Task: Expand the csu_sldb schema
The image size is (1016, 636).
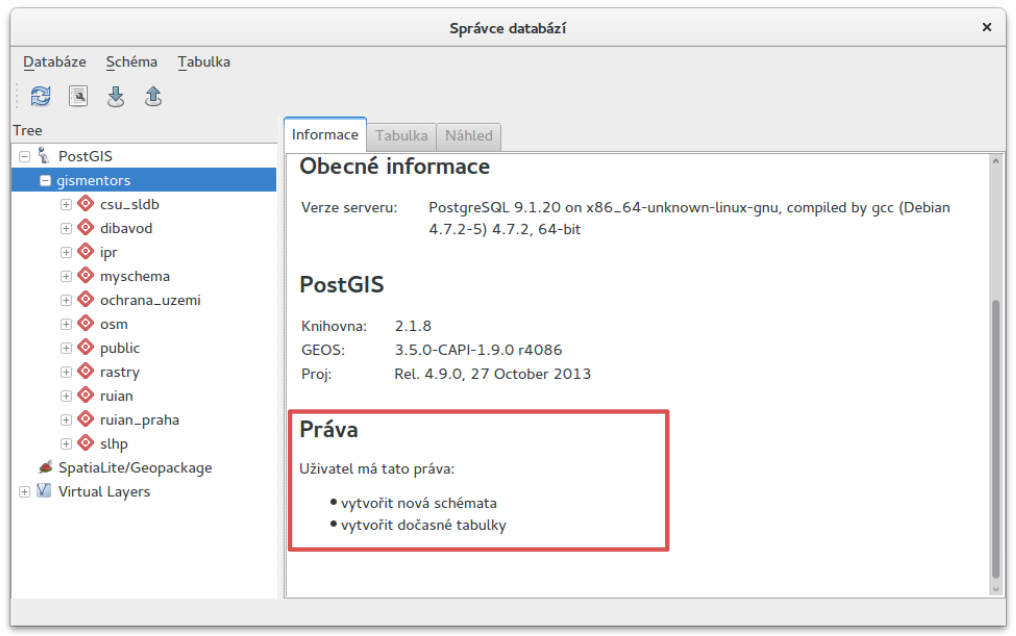Action: point(66,205)
